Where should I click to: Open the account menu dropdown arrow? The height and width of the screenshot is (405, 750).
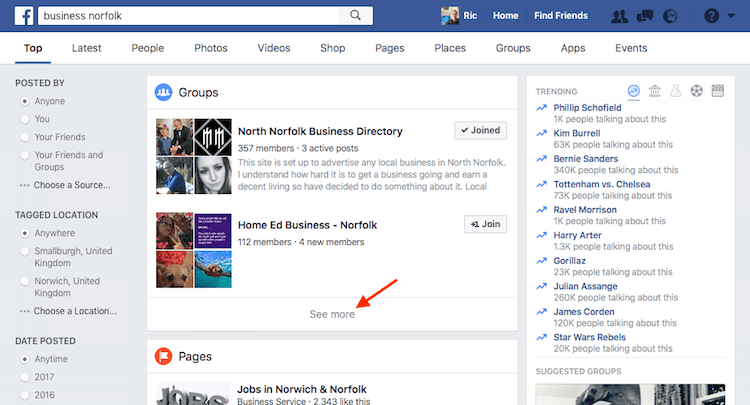pyautogui.click(x=731, y=16)
